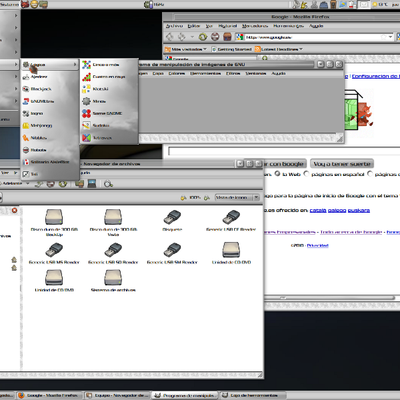The height and width of the screenshot is (400, 400).
Task: Close the file browser side pane
Action: pyautogui.click(x=14, y=210)
